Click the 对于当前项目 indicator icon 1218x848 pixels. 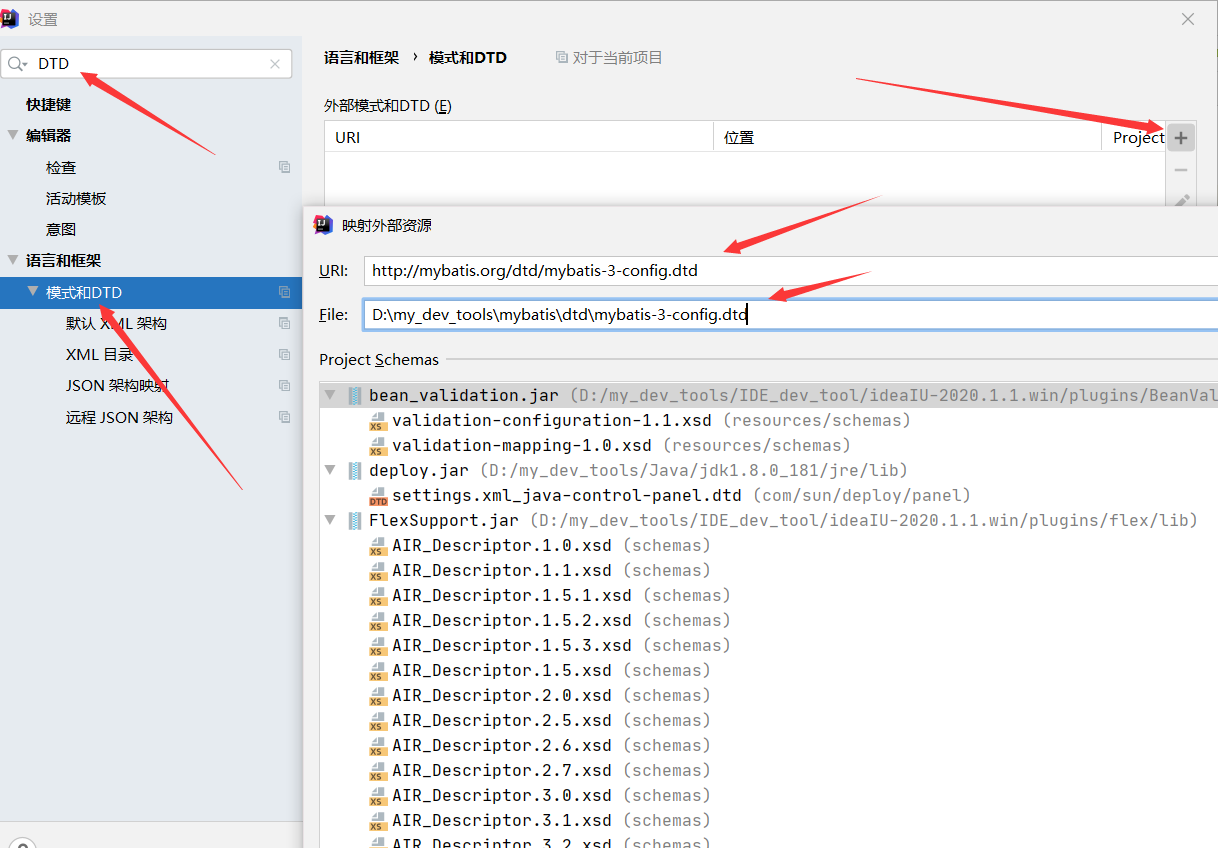pos(561,58)
